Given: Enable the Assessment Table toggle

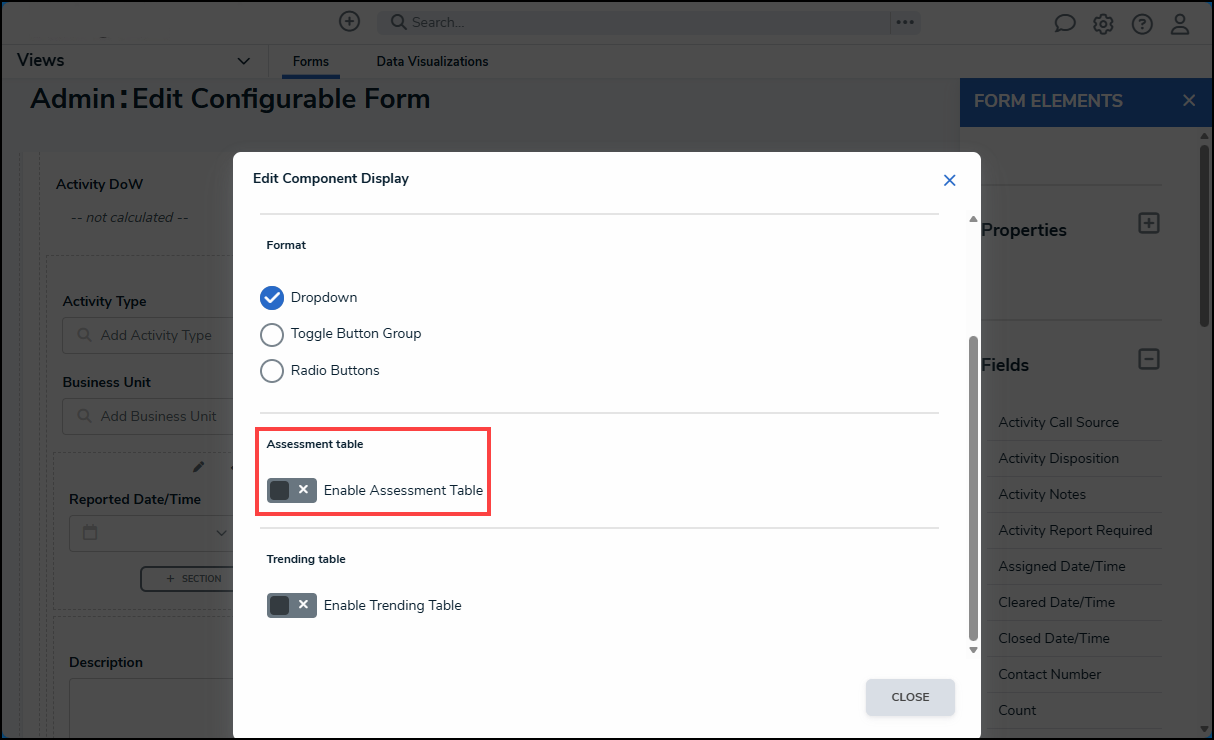Looking at the screenshot, I should [292, 490].
